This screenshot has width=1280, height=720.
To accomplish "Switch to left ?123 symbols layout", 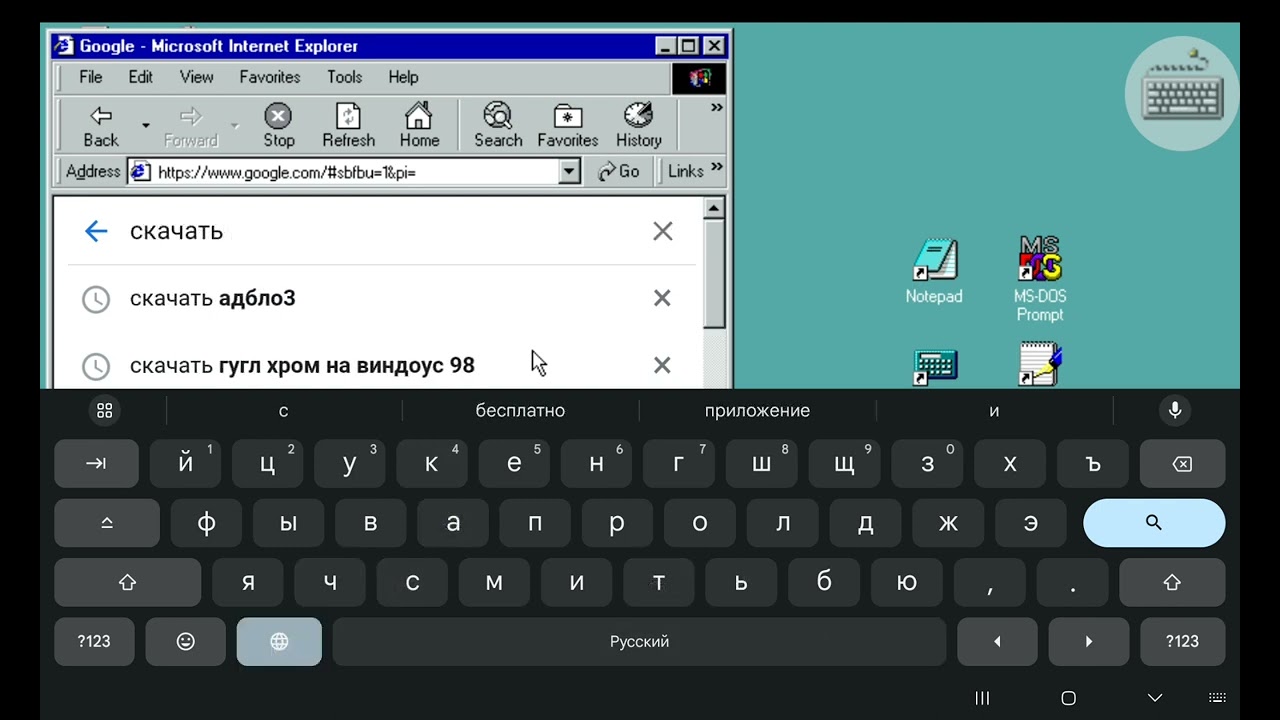I will coord(94,641).
